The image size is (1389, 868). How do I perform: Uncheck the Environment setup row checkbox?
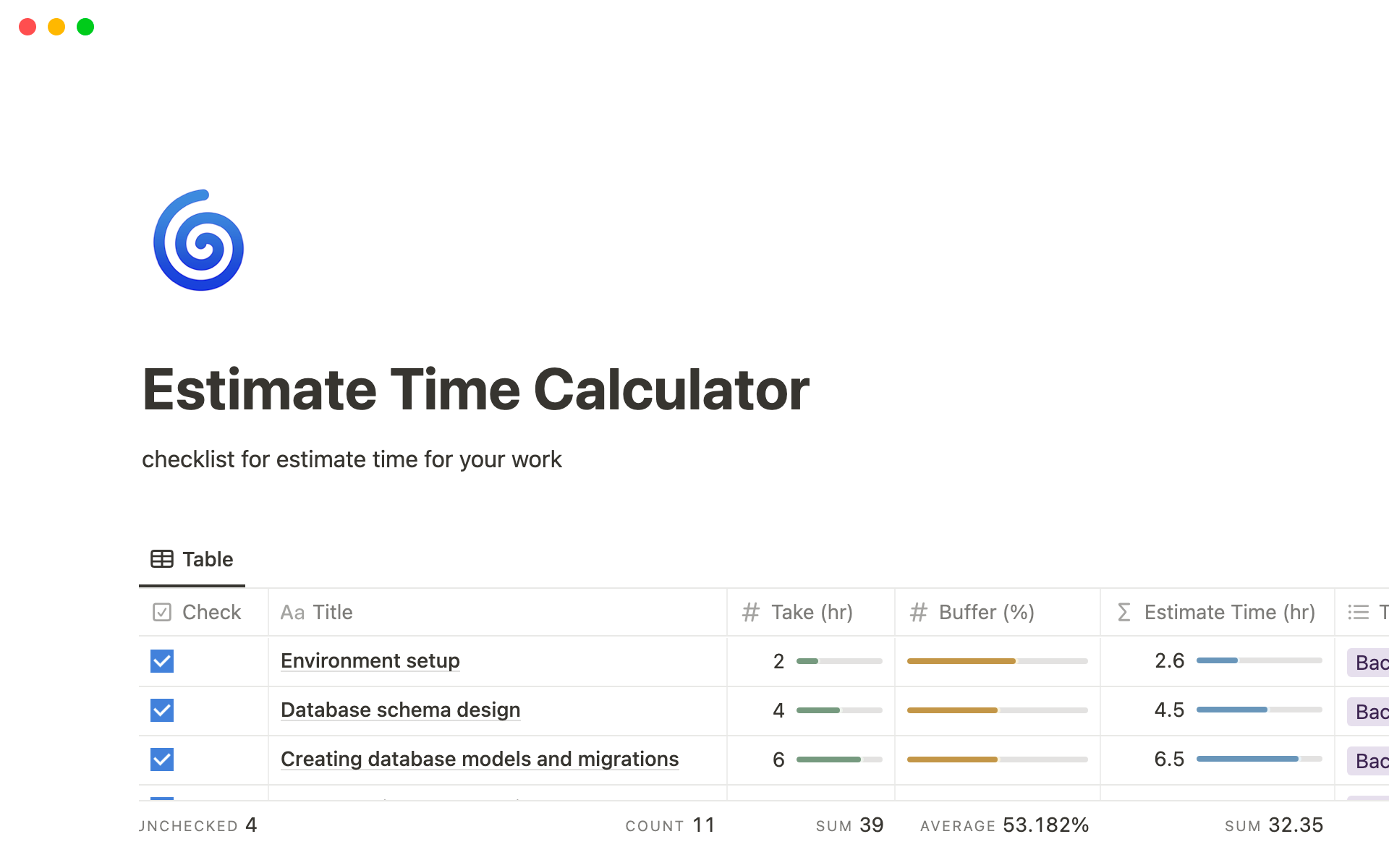coord(162,661)
